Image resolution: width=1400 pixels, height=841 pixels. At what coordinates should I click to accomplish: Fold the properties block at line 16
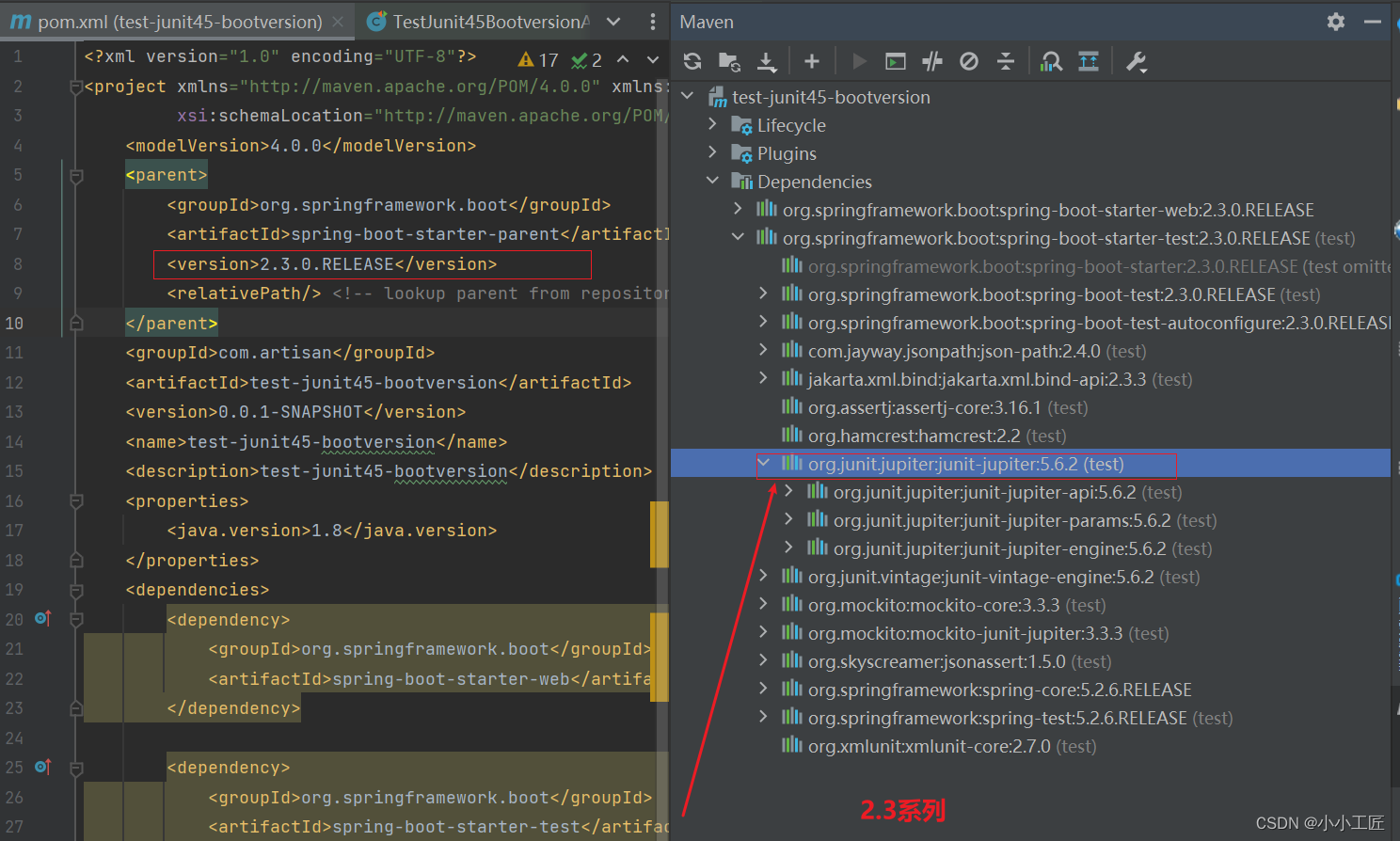tap(76, 501)
